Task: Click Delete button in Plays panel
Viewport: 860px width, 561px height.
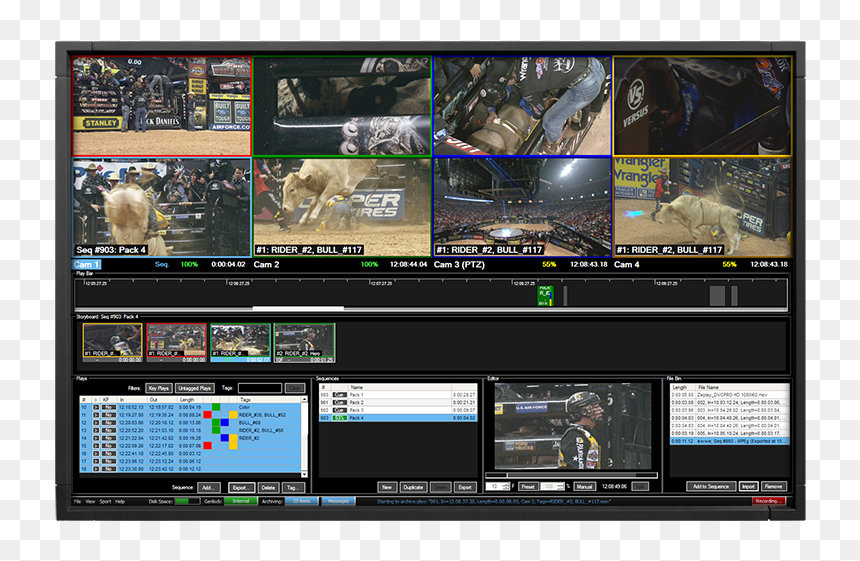Action: [268, 488]
